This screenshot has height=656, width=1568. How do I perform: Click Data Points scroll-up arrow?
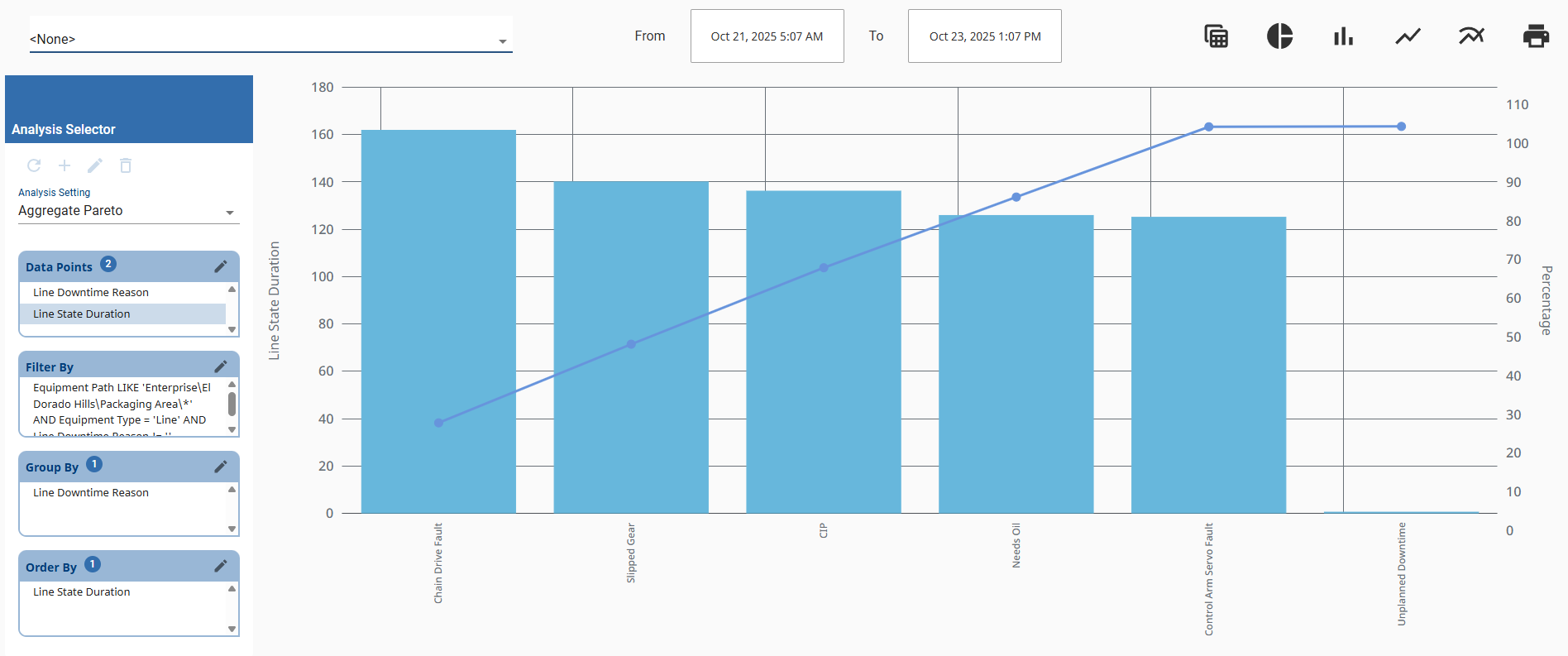pos(232,290)
